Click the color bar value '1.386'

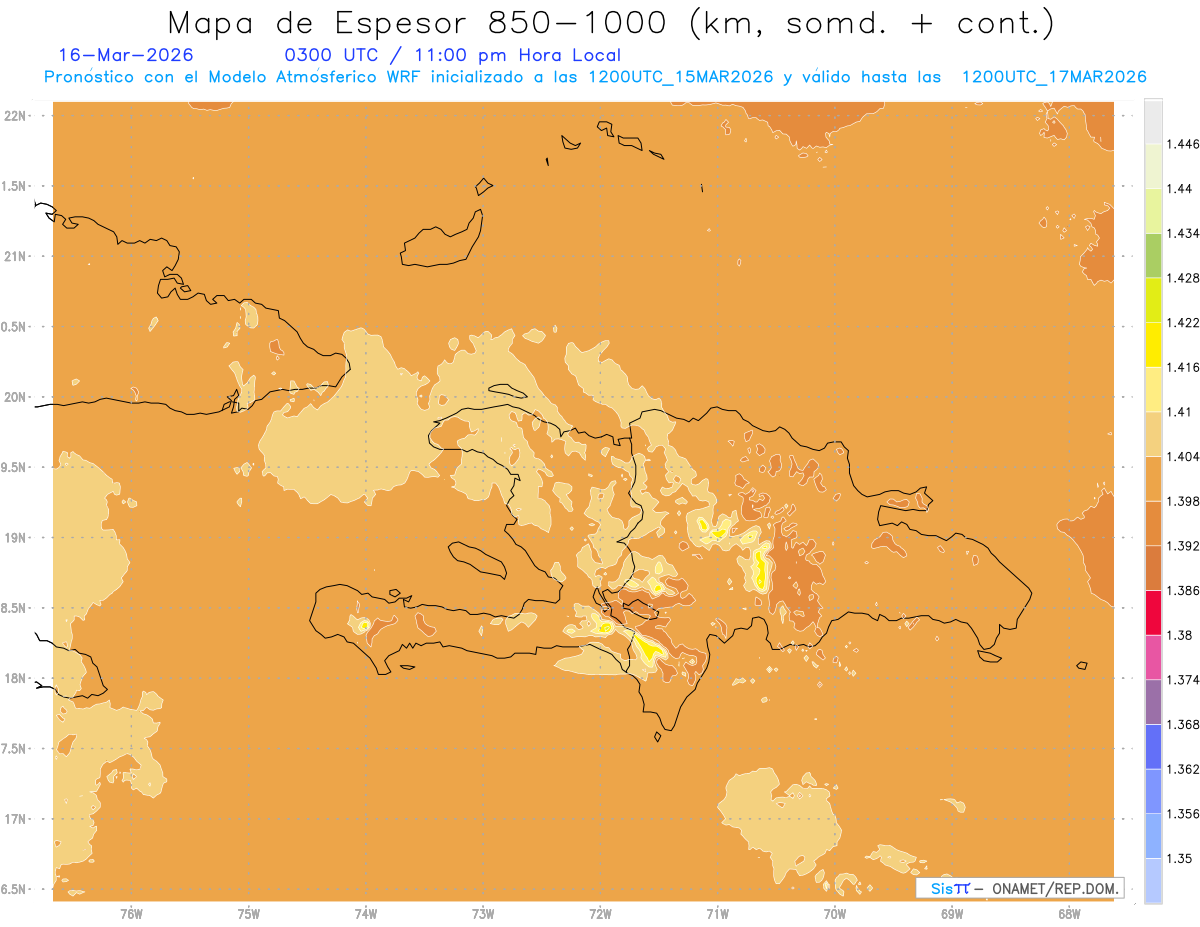click(1183, 591)
